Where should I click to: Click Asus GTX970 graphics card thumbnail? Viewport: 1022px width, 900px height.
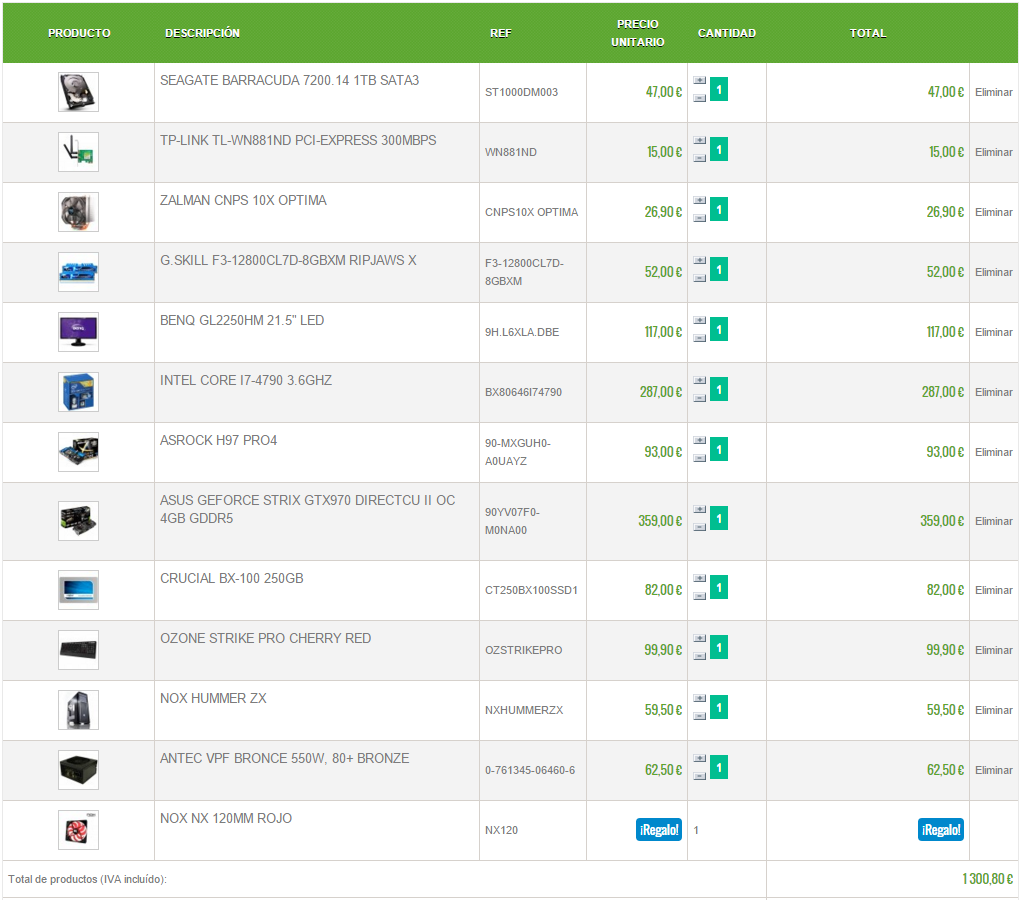[78, 521]
